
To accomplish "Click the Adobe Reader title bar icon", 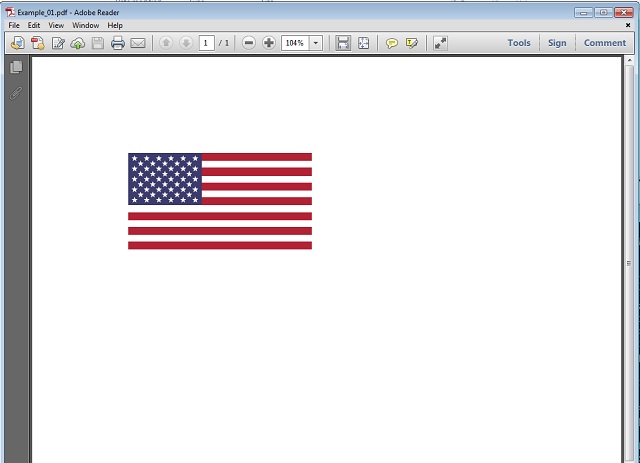I will click(10, 12).
